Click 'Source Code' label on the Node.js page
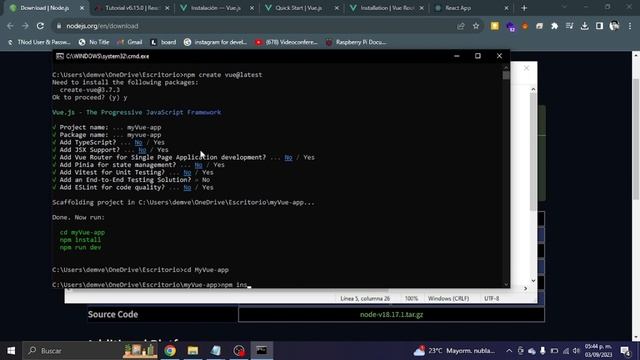 click(x=113, y=314)
